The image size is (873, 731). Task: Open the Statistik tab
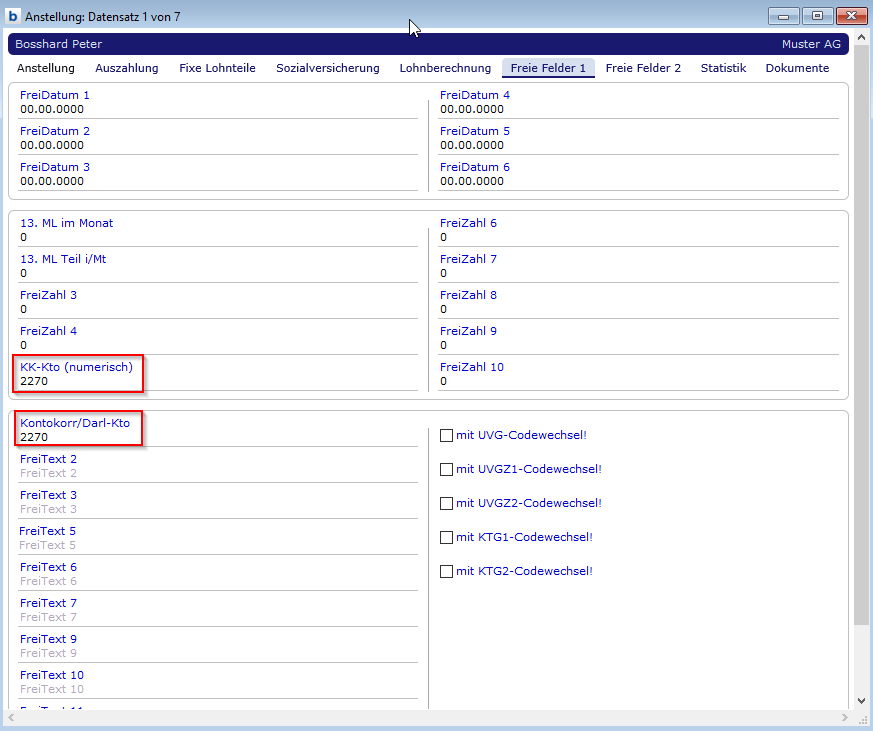723,68
